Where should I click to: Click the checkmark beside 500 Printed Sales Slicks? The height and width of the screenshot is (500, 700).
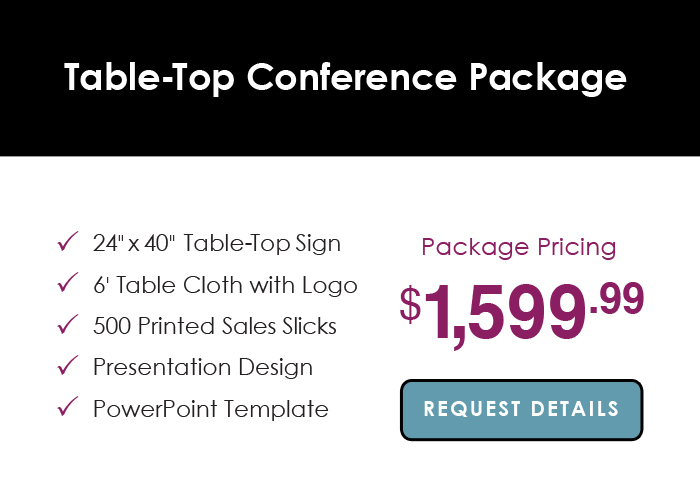[69, 325]
